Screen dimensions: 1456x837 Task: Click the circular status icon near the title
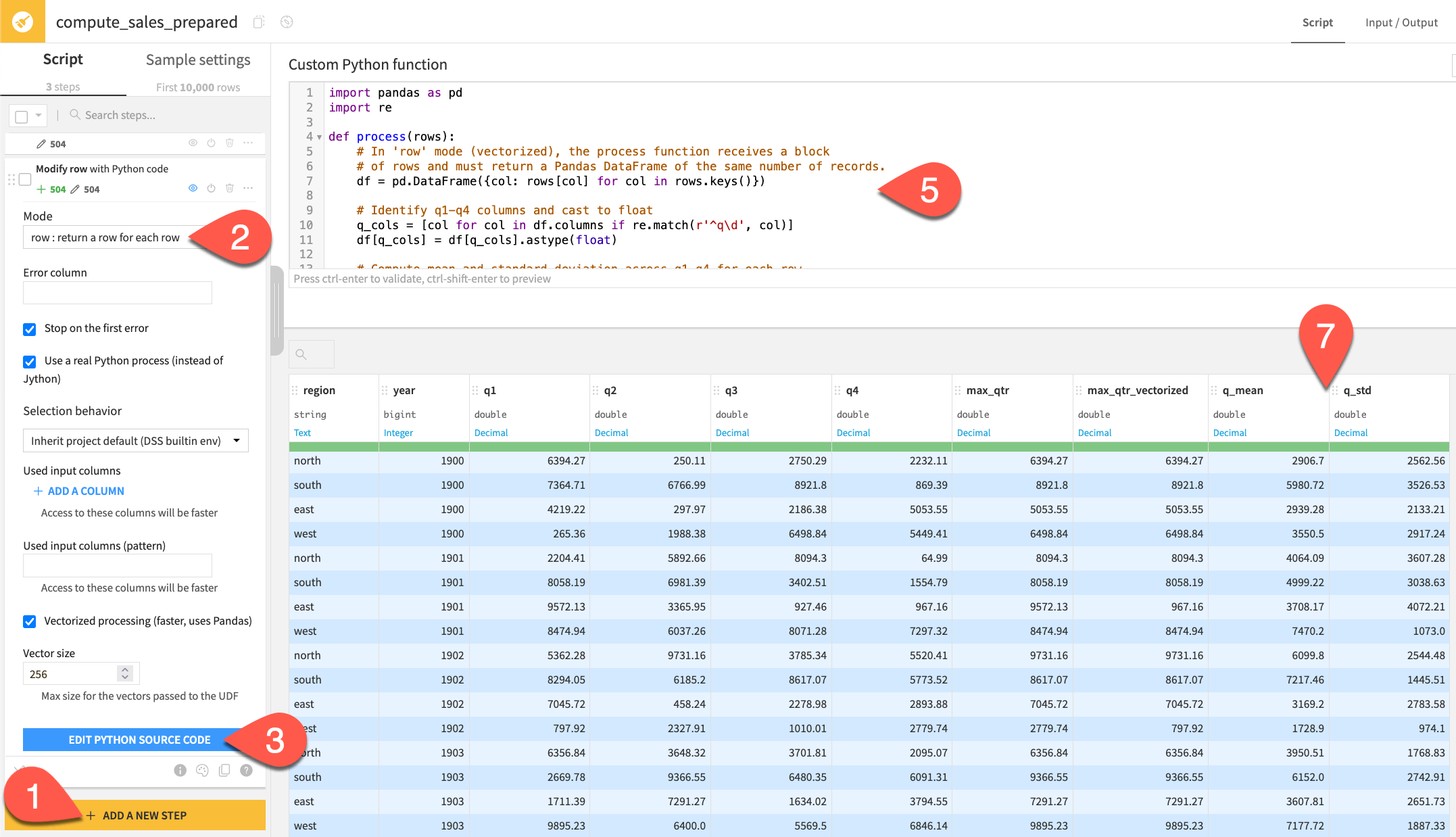287,22
